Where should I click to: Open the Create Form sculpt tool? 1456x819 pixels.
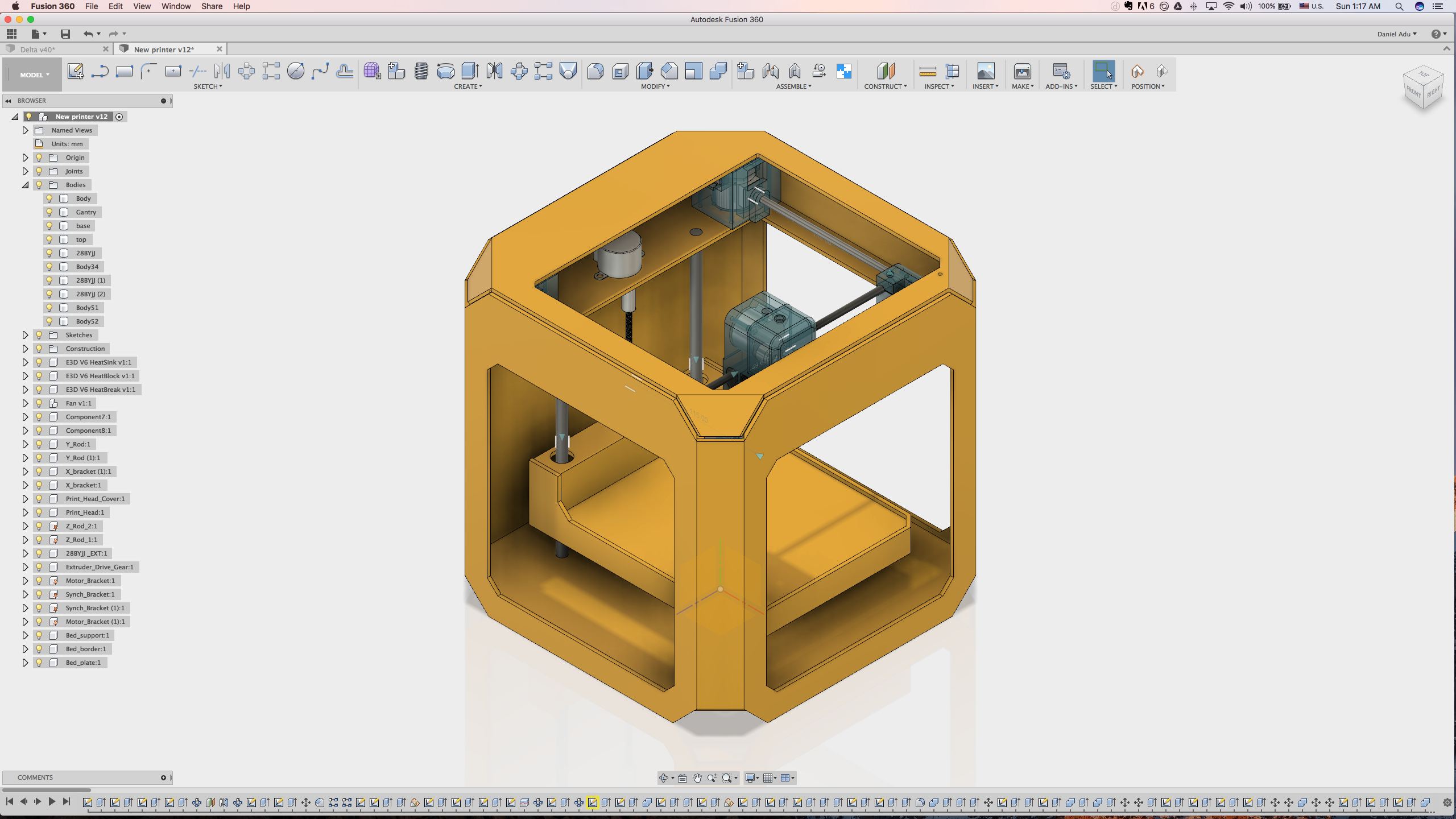click(372, 71)
